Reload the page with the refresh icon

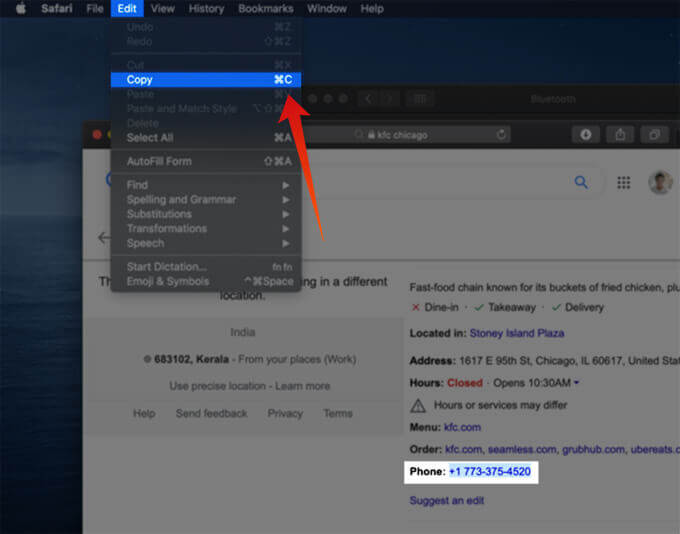pyautogui.click(x=501, y=134)
